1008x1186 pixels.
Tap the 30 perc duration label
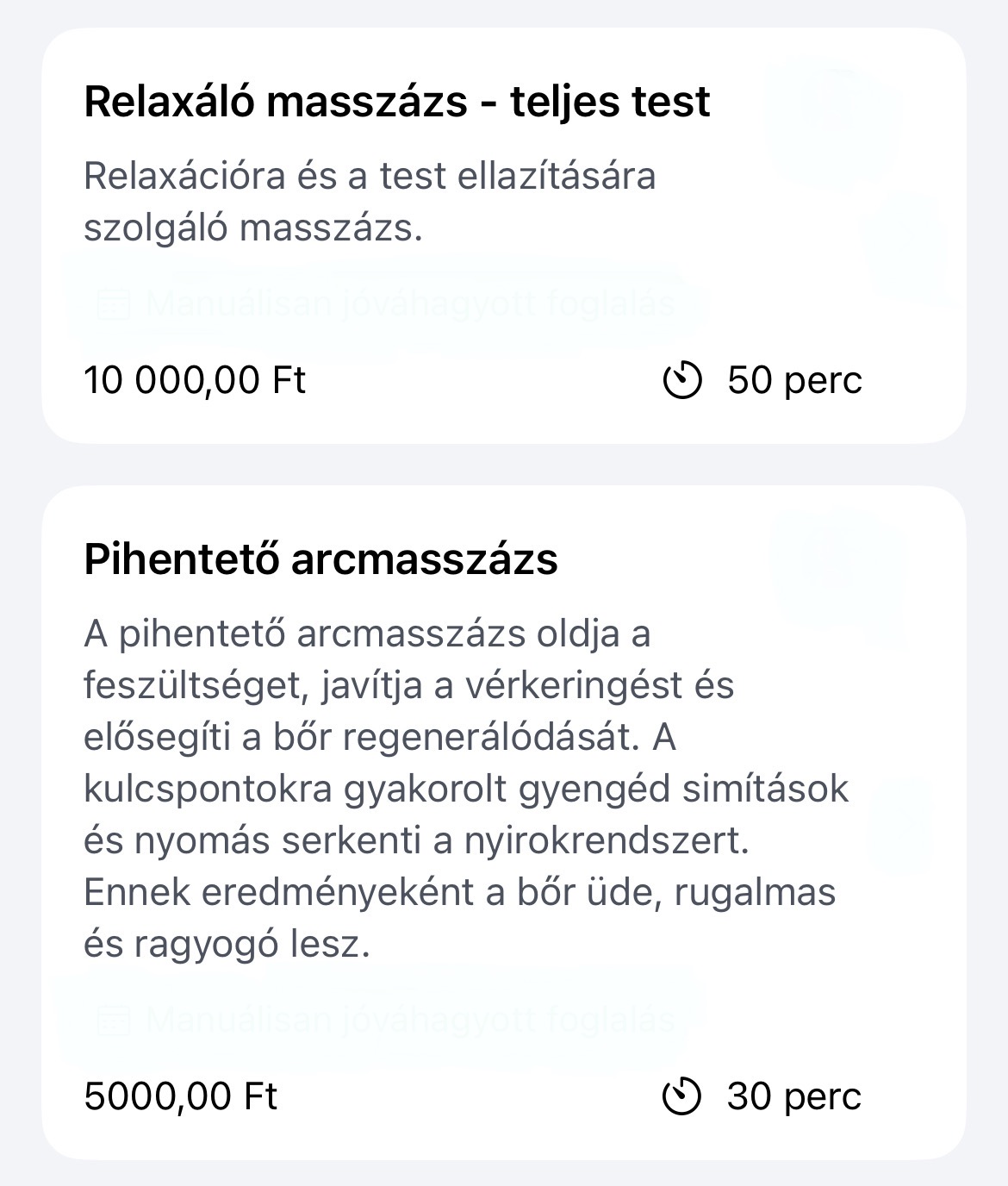[794, 1095]
